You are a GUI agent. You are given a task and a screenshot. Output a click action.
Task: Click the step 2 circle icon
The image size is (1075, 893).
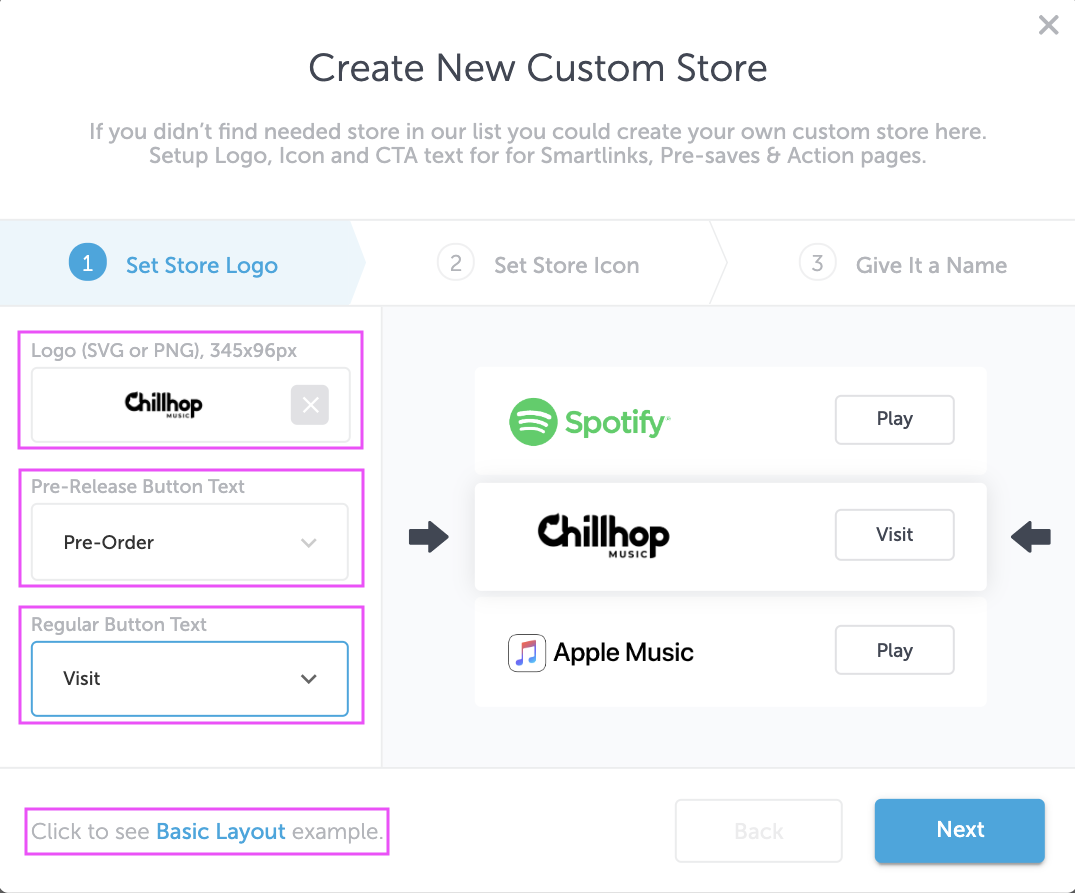click(x=456, y=262)
